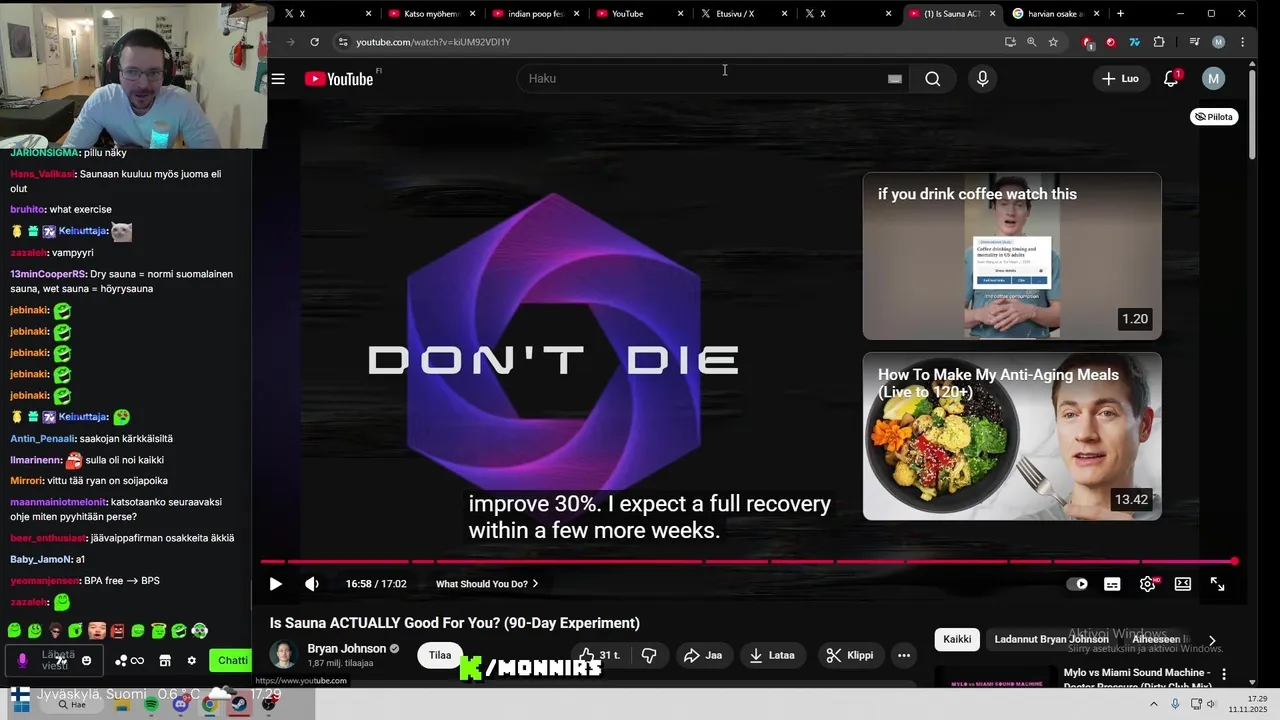Open video settings gear
This screenshot has height=720, width=1280.
(x=1147, y=584)
